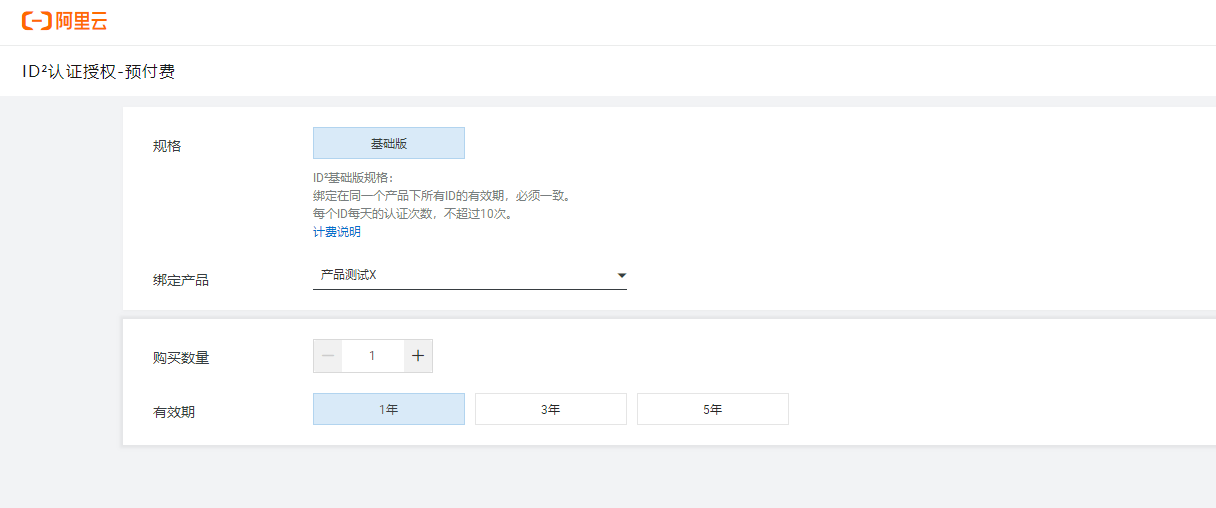
Task: Choose the 3年 validity period
Action: tap(551, 409)
